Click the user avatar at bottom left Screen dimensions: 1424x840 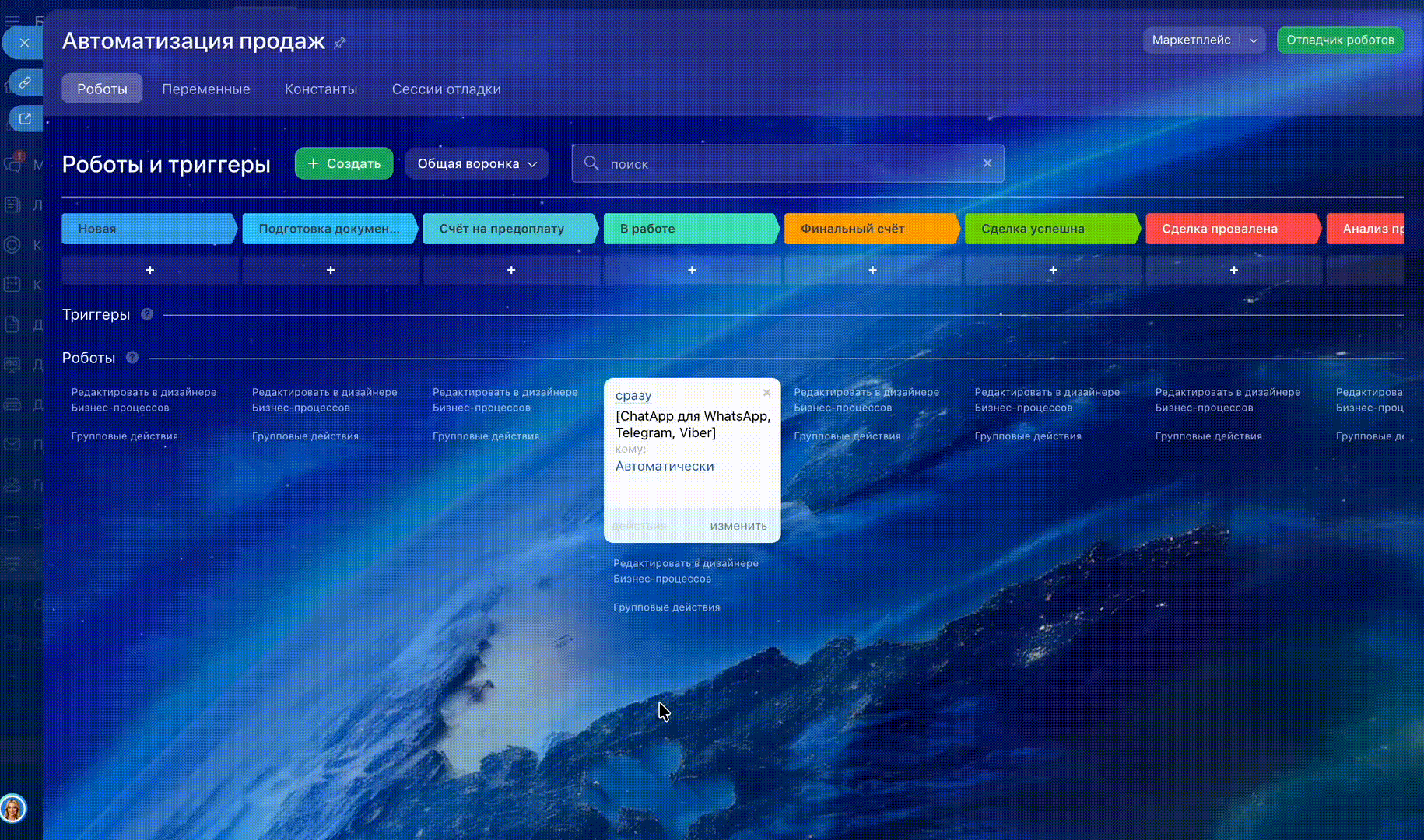pos(13,809)
